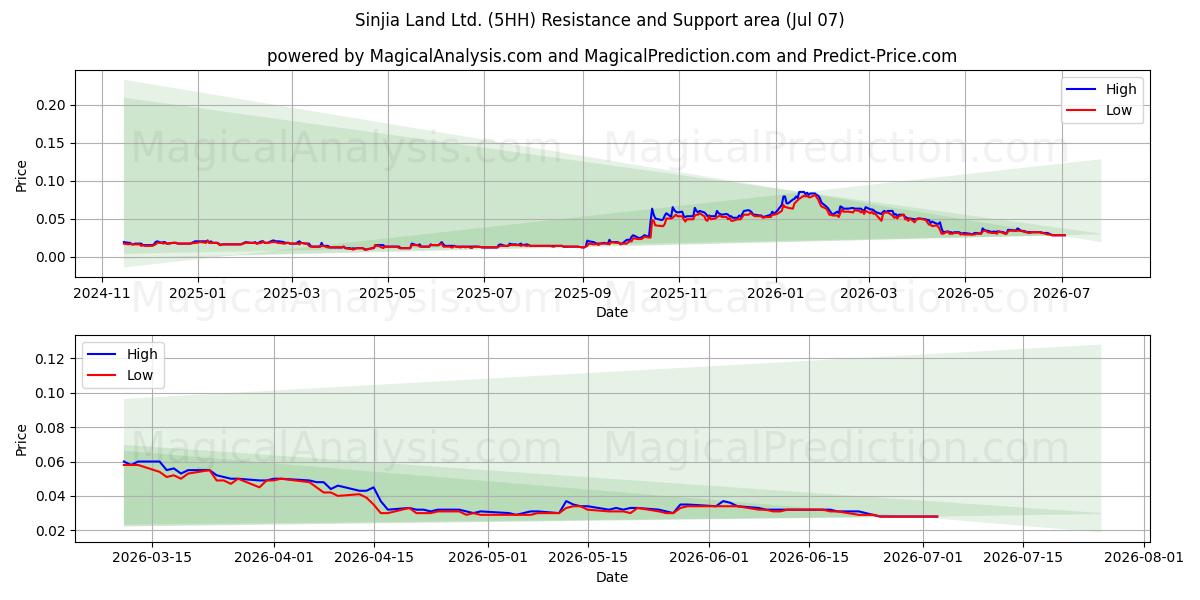Click the '2026-06-15' x-axis label

[x=808, y=558]
